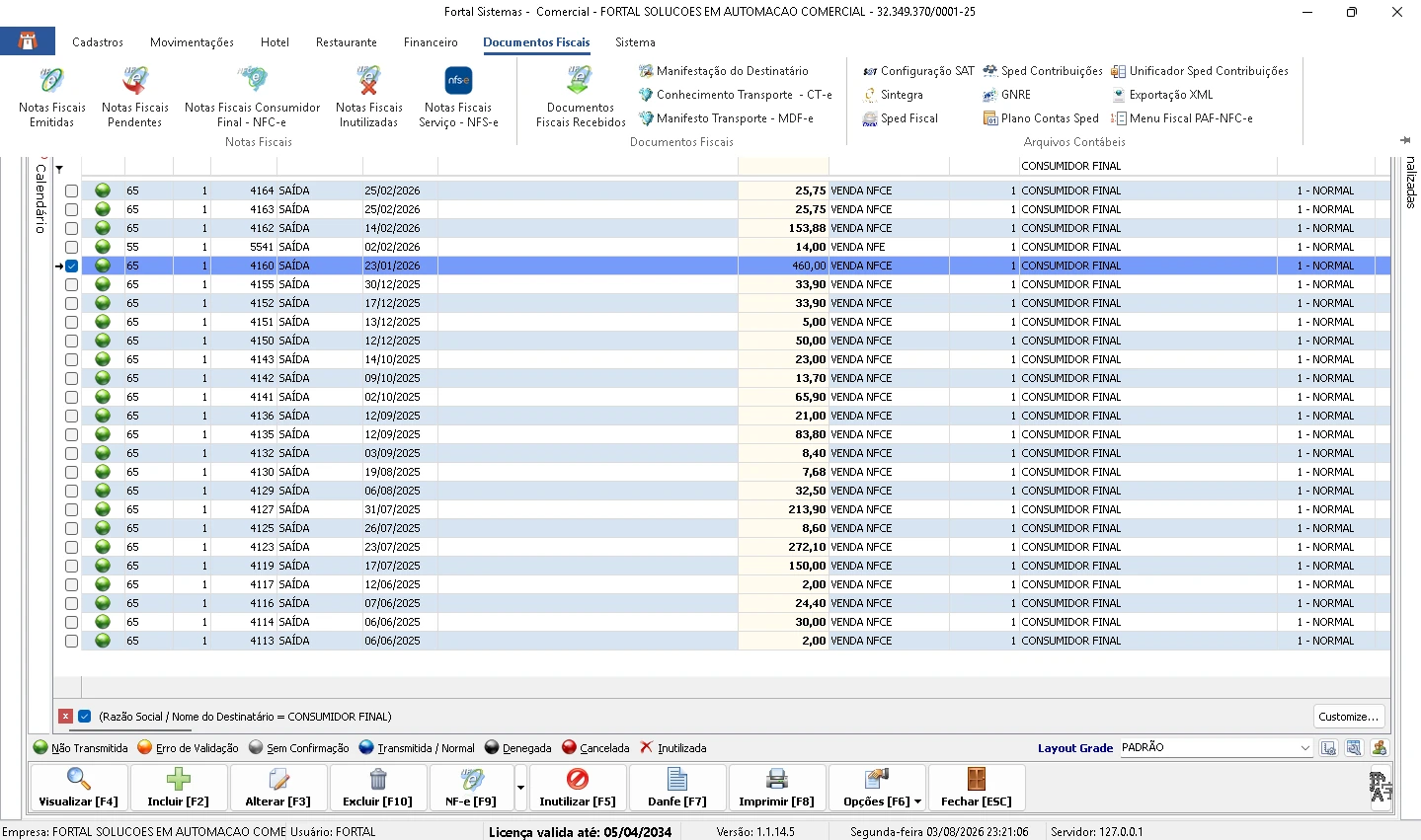Open Documentos Fiscais Recebidos
The width and height of the screenshot is (1421, 840).
581,97
